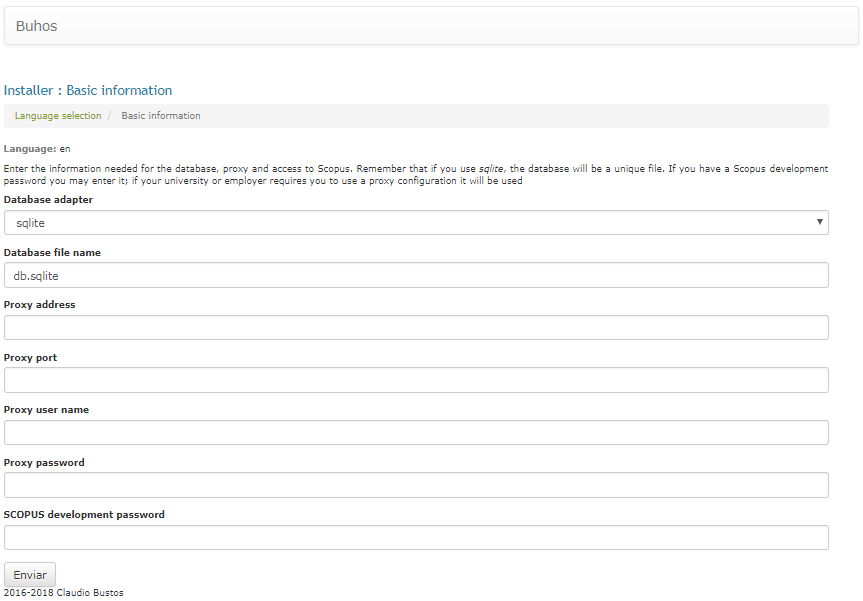Viewport: 863px width, 601px height.
Task: Click the Proxy password label
Action: 44,463
